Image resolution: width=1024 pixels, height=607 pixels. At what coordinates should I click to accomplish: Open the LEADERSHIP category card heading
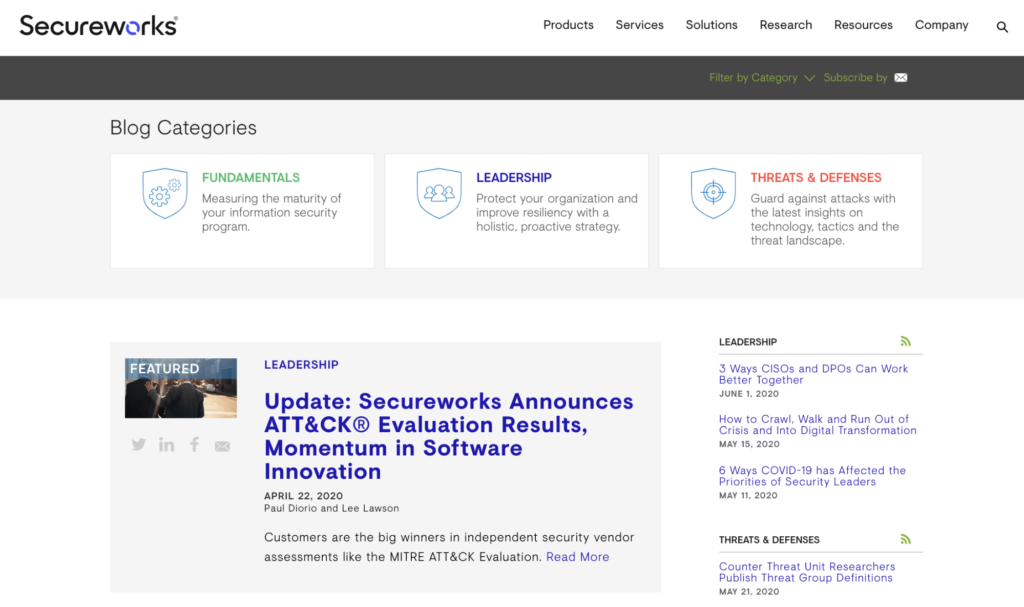[x=514, y=178]
